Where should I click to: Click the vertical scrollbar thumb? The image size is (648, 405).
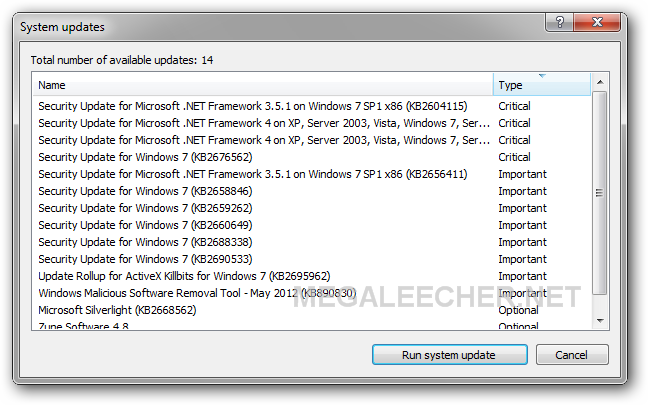(600, 193)
